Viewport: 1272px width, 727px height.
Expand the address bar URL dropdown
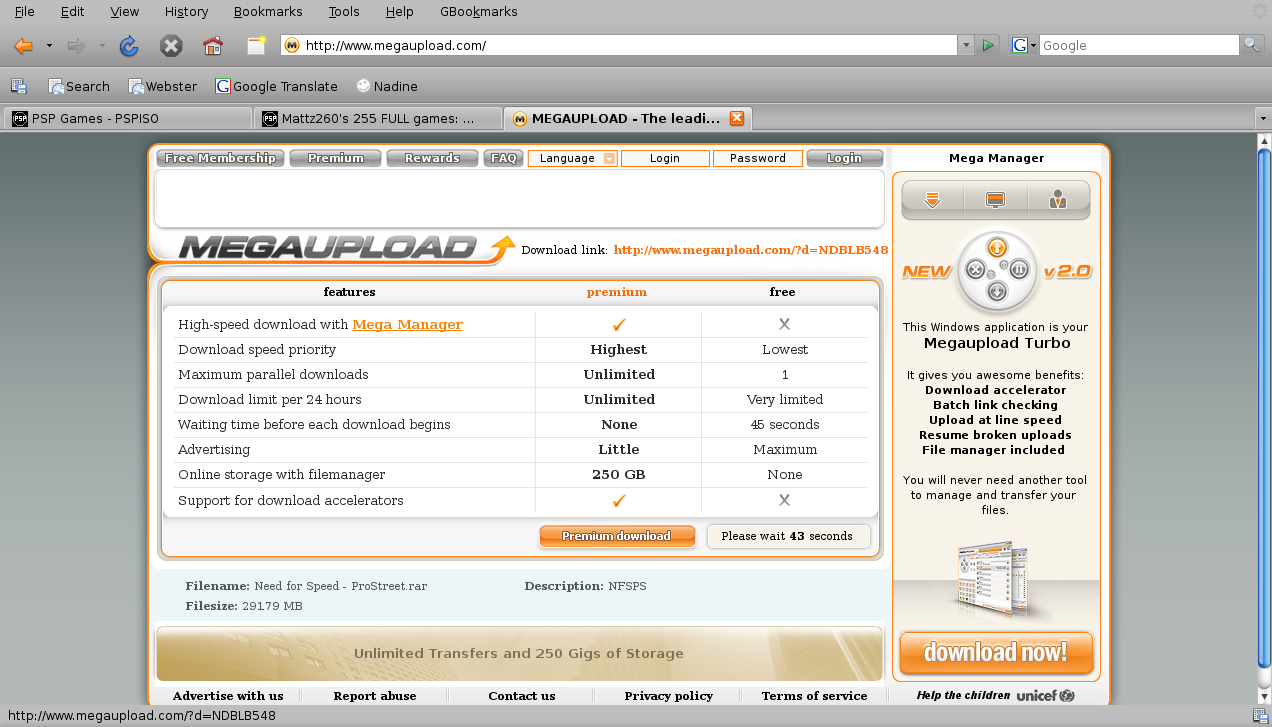[965, 45]
